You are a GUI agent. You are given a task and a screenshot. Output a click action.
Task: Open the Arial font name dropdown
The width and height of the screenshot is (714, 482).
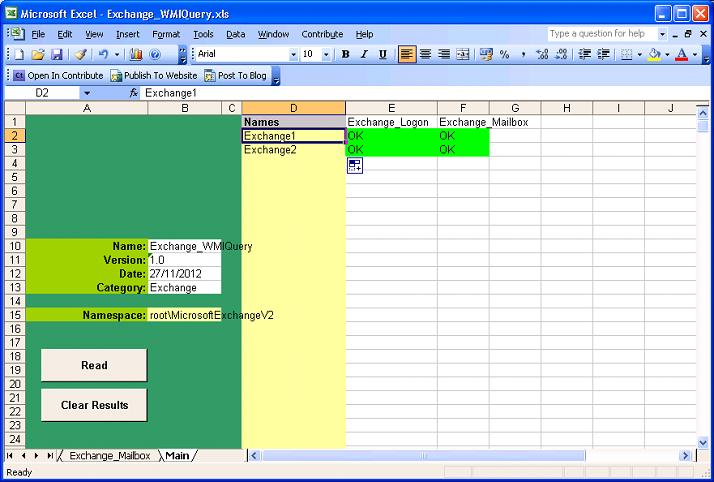[x=293, y=54]
